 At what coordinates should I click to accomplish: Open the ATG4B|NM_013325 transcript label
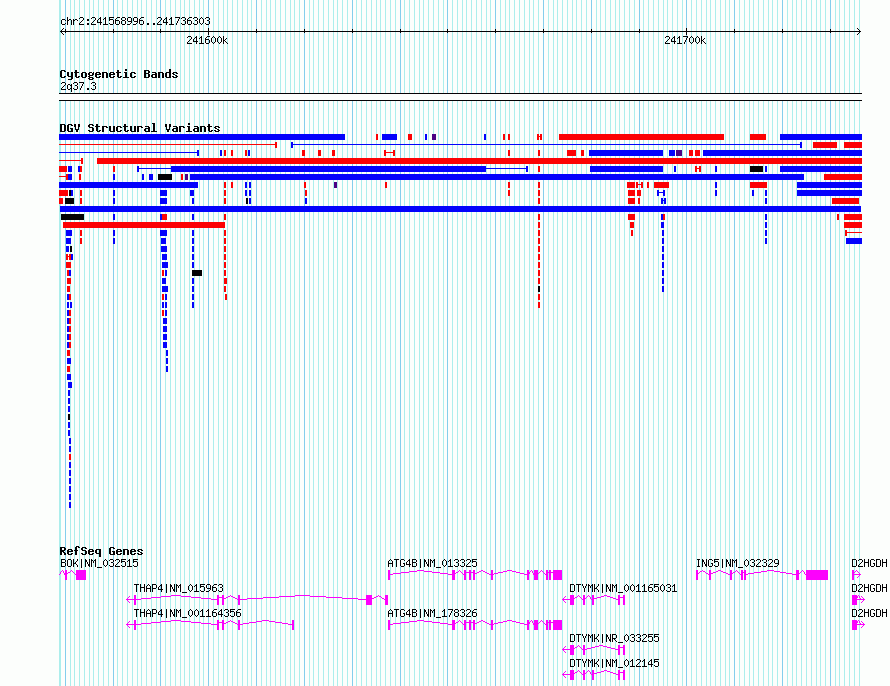point(433,563)
